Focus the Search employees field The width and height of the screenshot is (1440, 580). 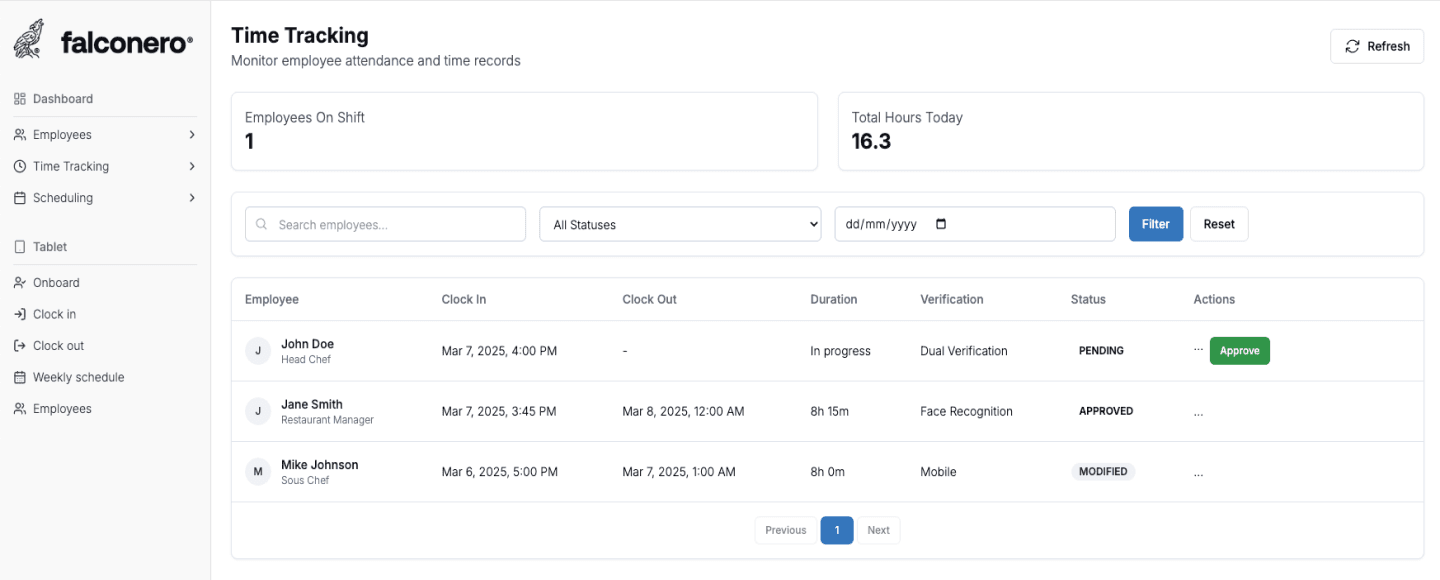385,224
